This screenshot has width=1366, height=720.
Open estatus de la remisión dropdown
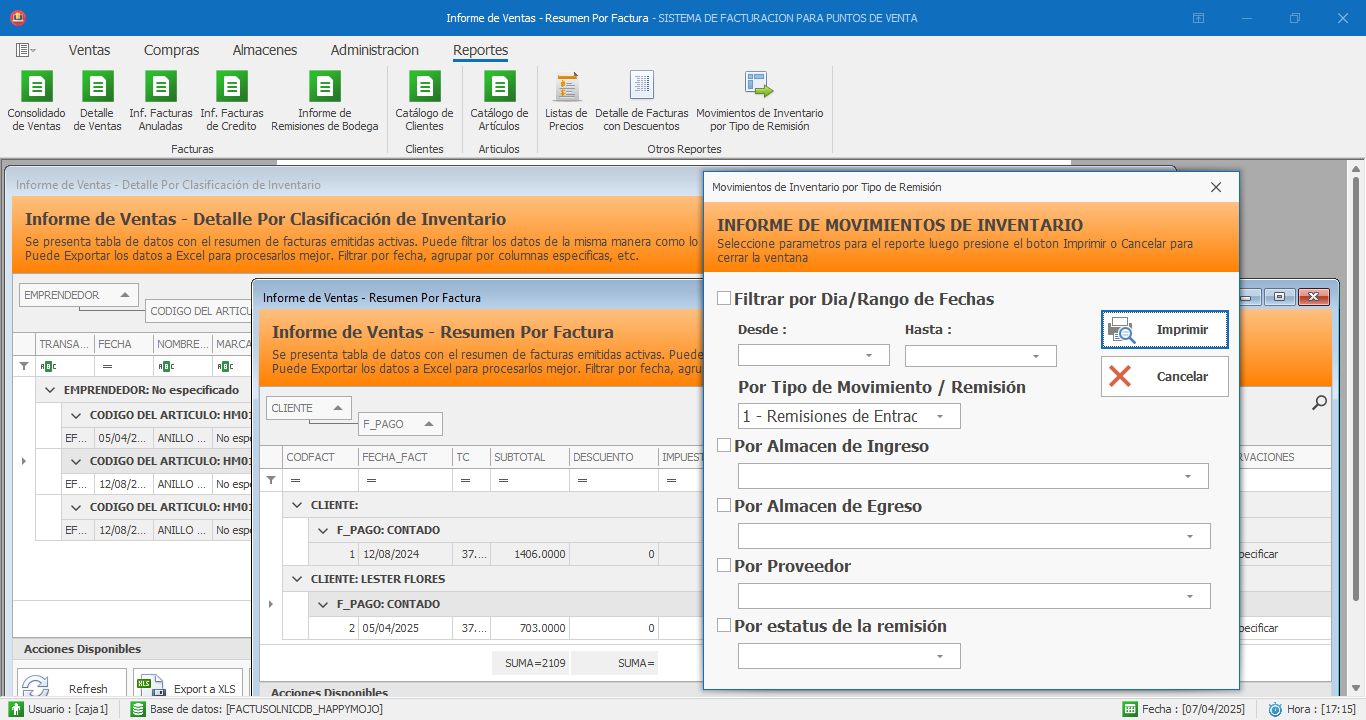click(x=940, y=656)
